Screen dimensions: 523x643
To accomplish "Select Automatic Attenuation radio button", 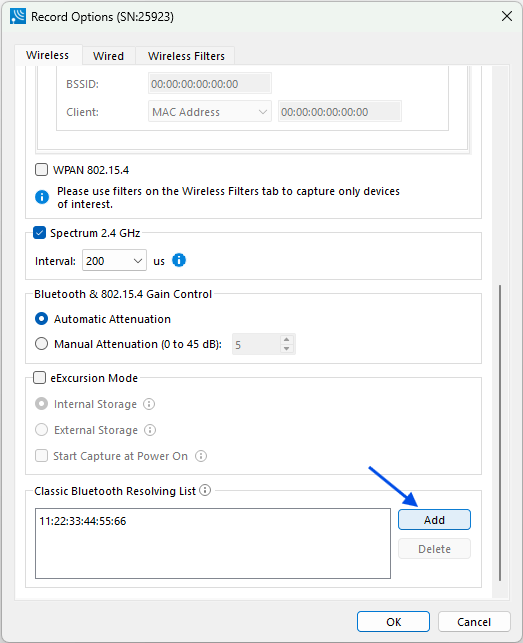I will coord(41,319).
